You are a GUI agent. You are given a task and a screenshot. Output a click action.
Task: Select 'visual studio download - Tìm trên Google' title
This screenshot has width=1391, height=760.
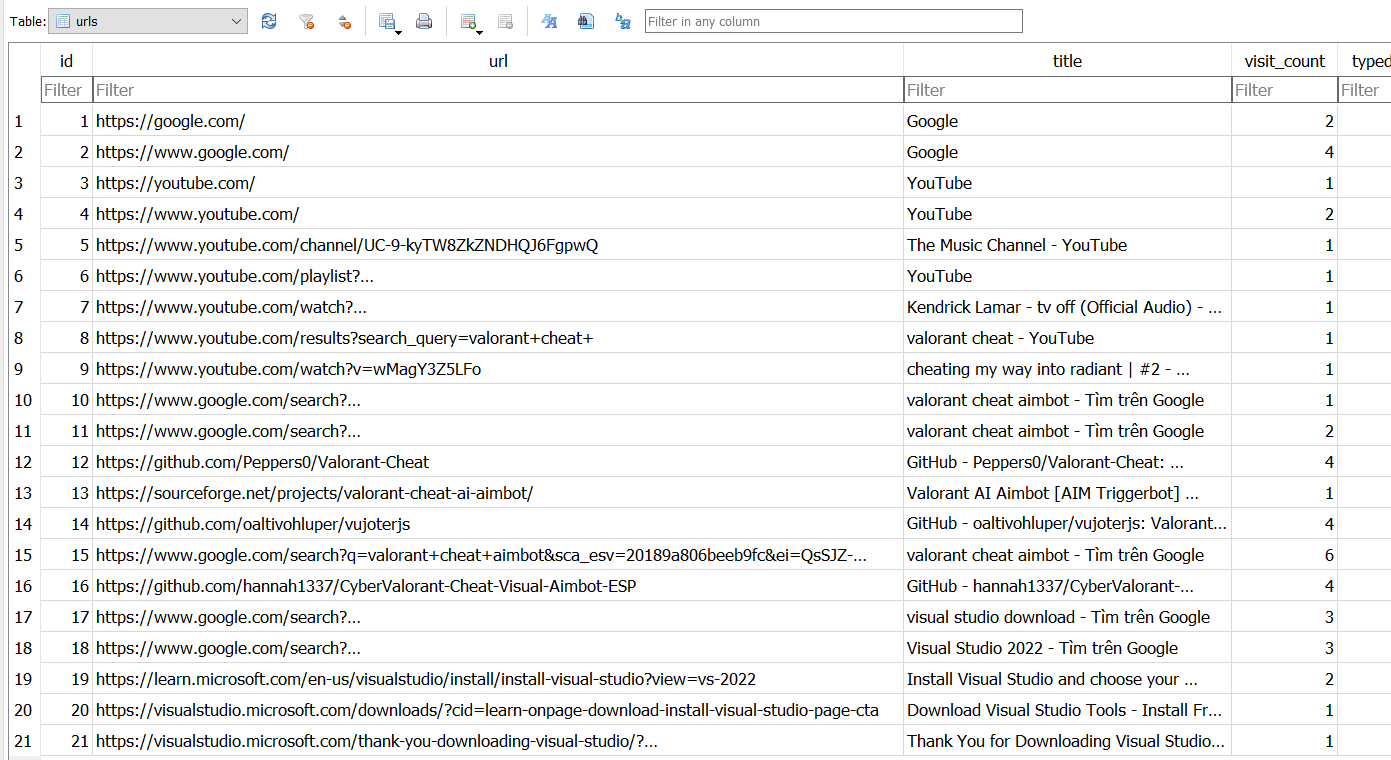point(1067,617)
